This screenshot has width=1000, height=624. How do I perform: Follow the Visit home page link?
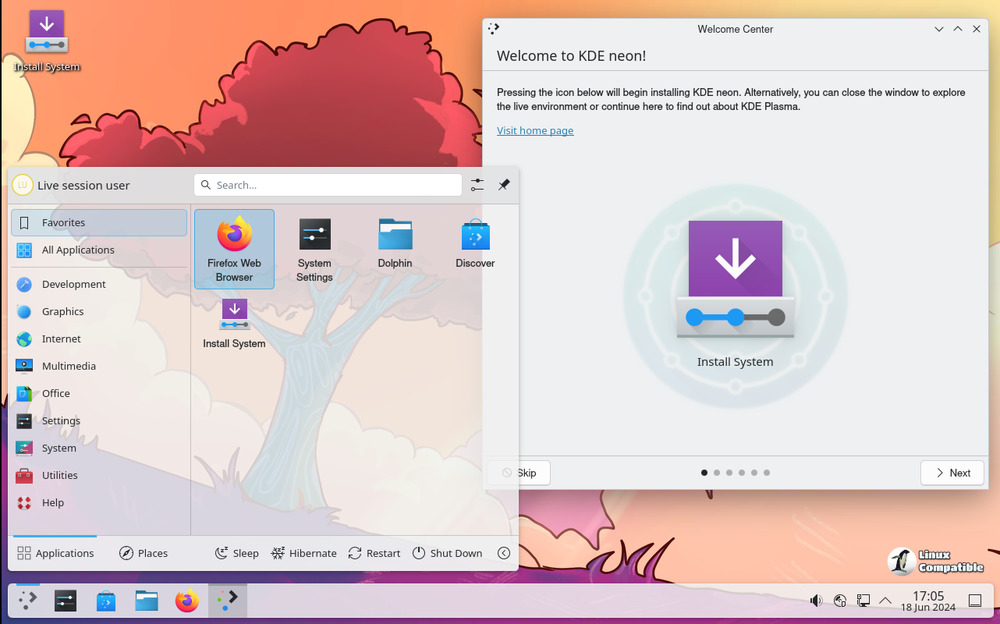tap(535, 131)
